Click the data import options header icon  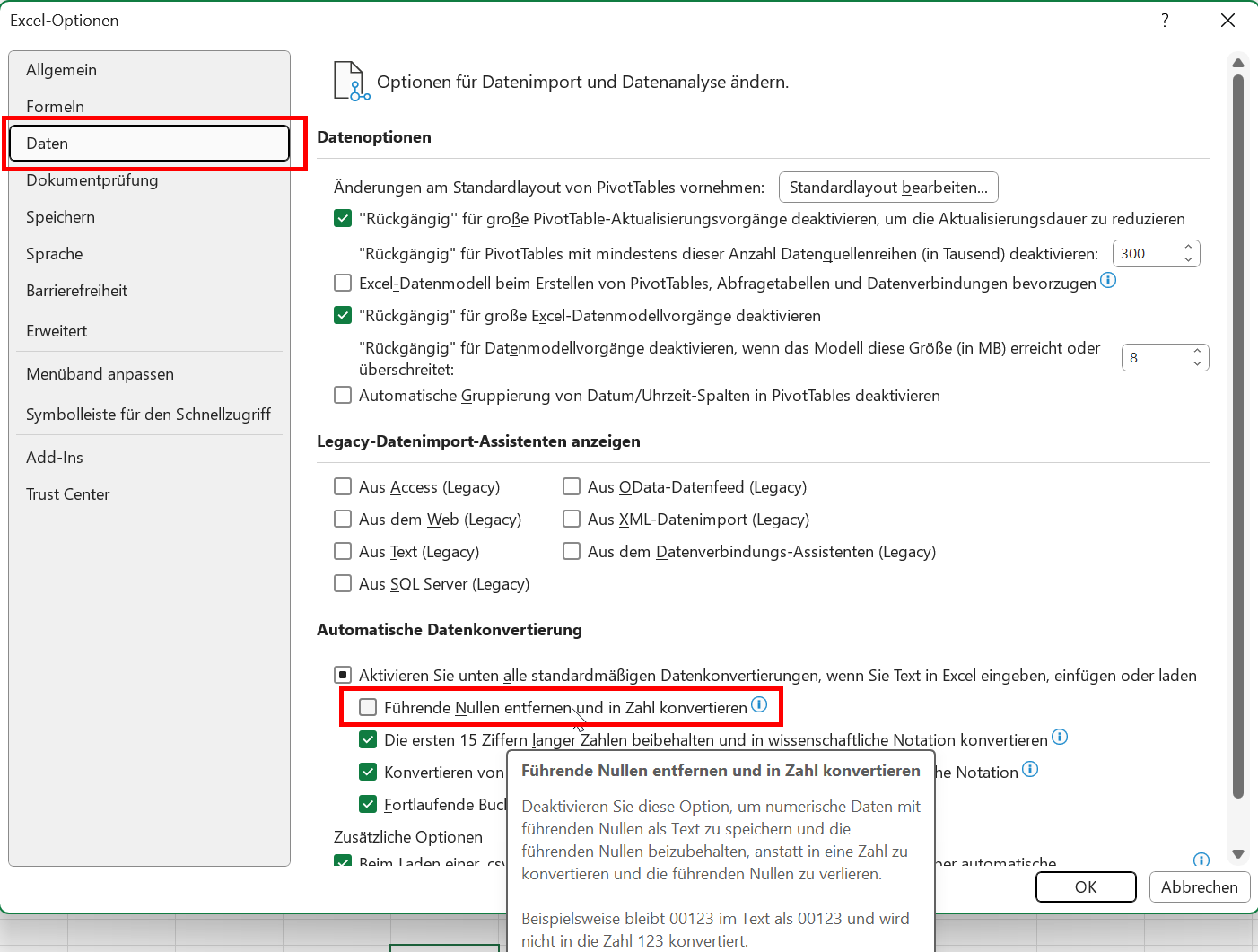351,82
